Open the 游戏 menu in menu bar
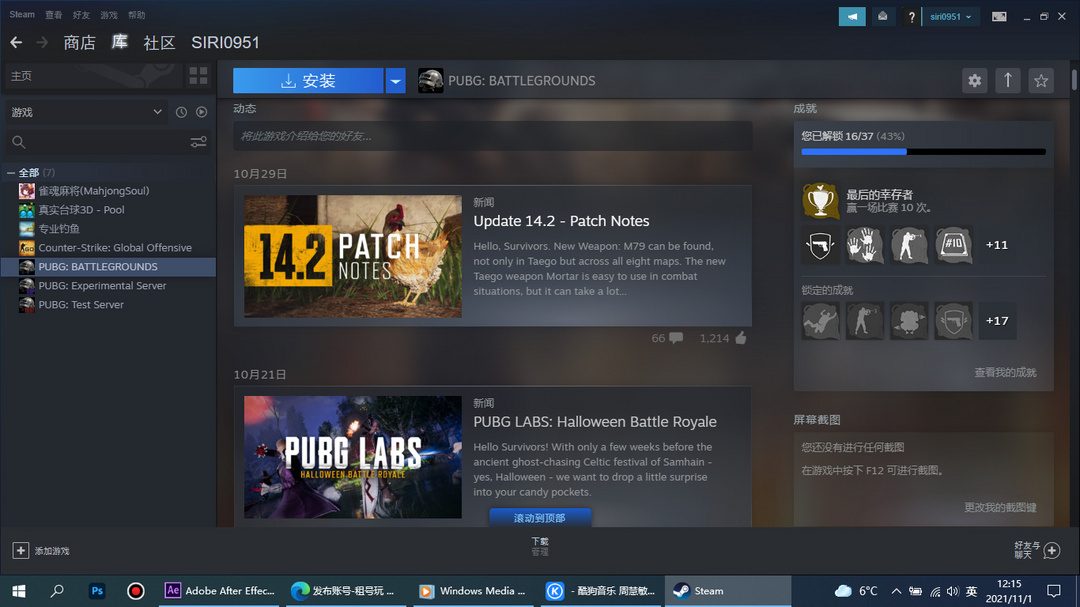Screen dimensions: 1080x607 [x=109, y=14]
